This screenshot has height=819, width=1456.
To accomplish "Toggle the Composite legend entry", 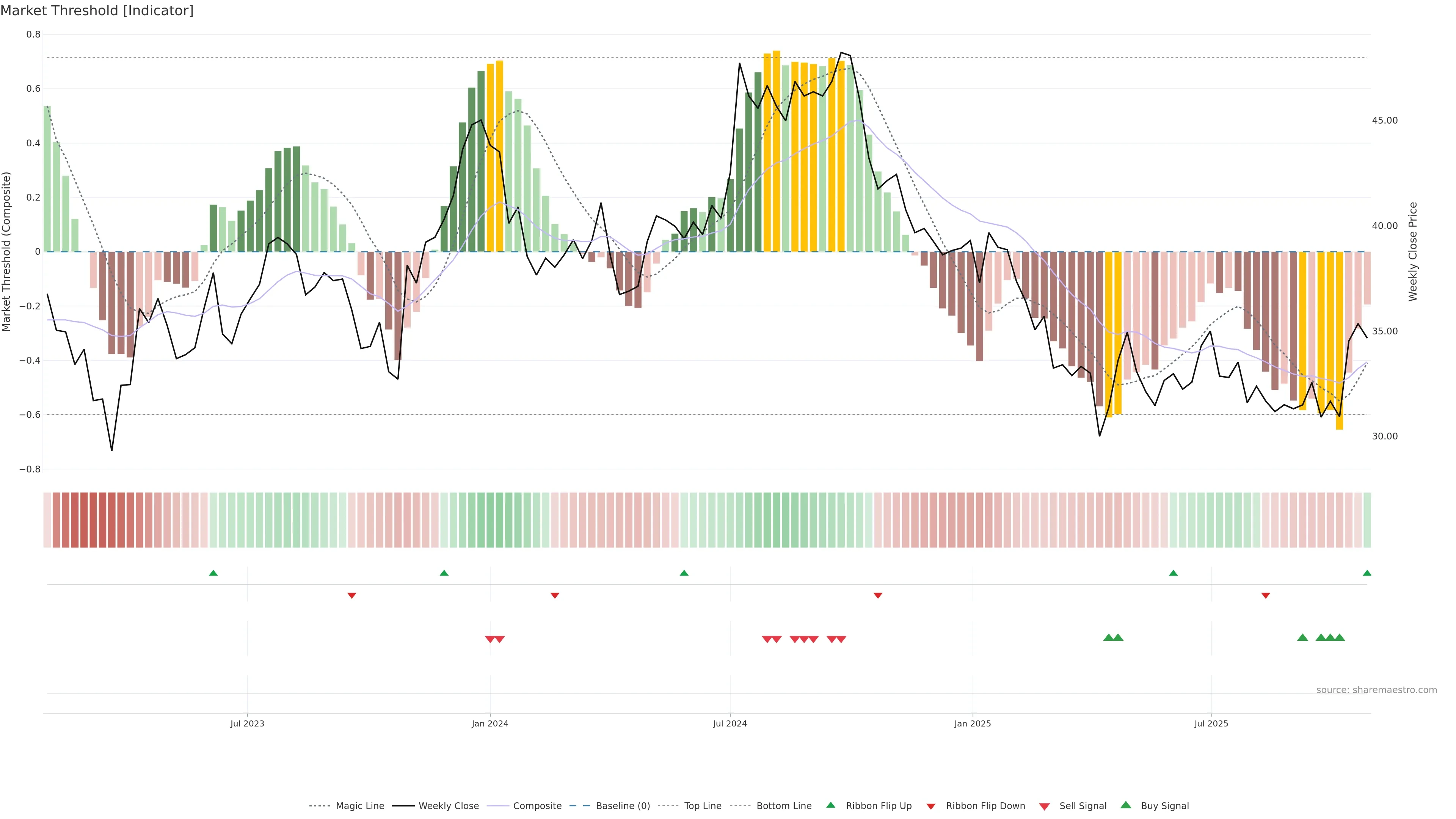I will click(x=537, y=806).
